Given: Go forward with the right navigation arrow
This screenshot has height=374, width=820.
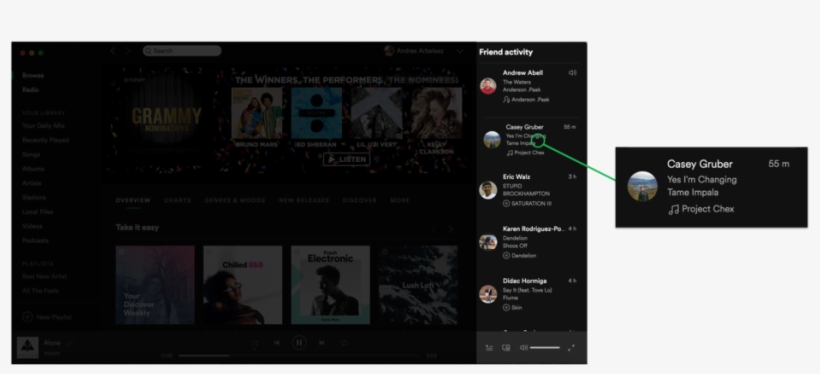Looking at the screenshot, I should pyautogui.click(x=128, y=51).
